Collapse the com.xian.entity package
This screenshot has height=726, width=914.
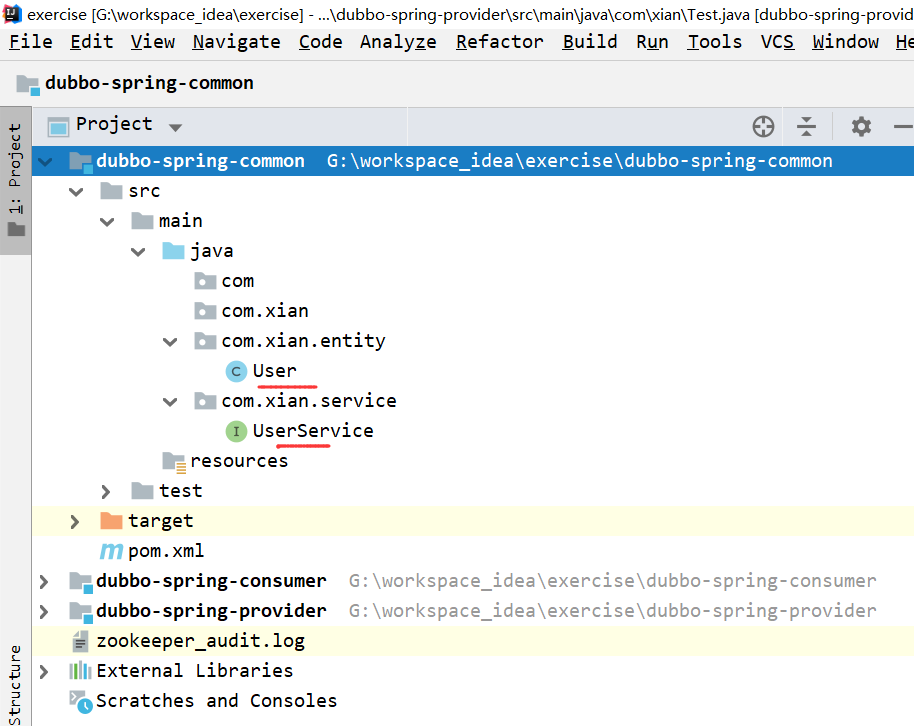170,341
